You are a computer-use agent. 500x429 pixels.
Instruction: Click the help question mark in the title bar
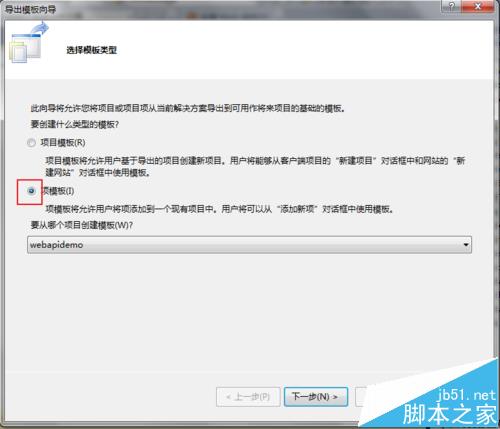[452, 6]
